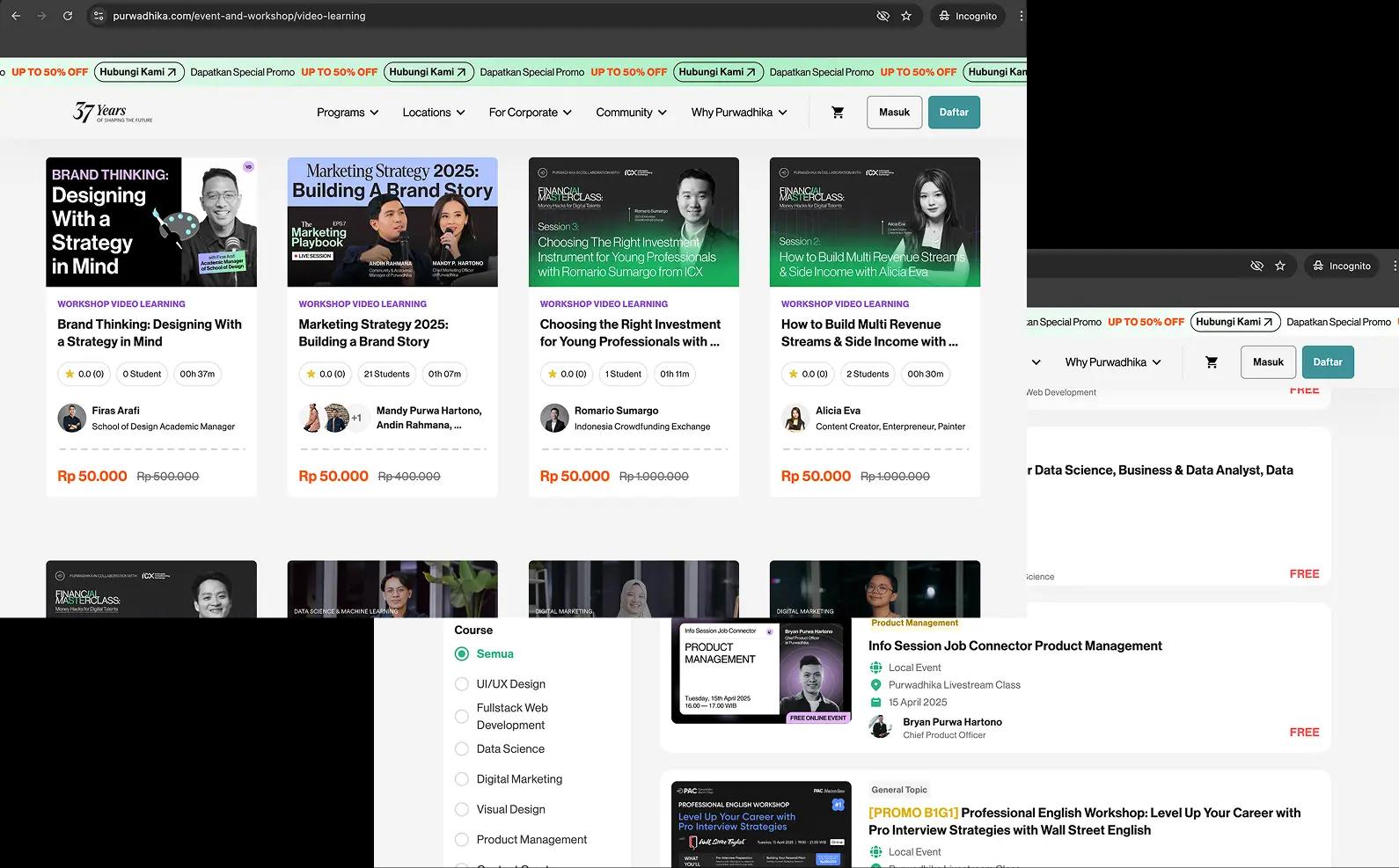Click Local Event globe icon under Info Session
The image size is (1399, 868).
tap(875, 667)
